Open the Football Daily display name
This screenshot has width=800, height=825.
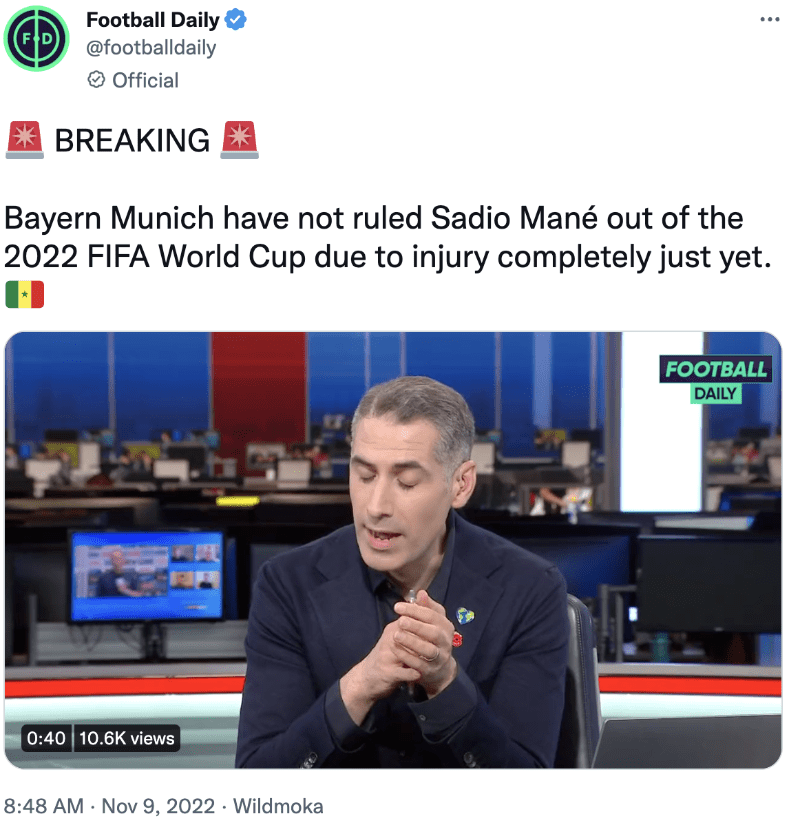click(x=153, y=20)
